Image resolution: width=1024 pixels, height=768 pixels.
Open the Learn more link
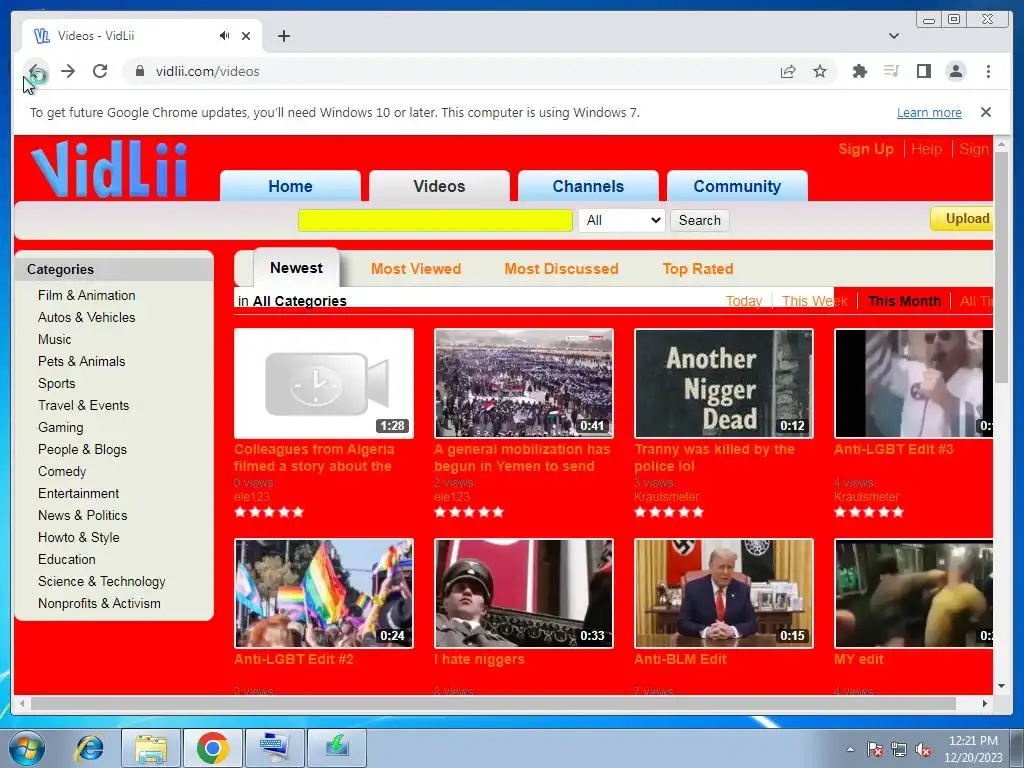click(x=929, y=112)
